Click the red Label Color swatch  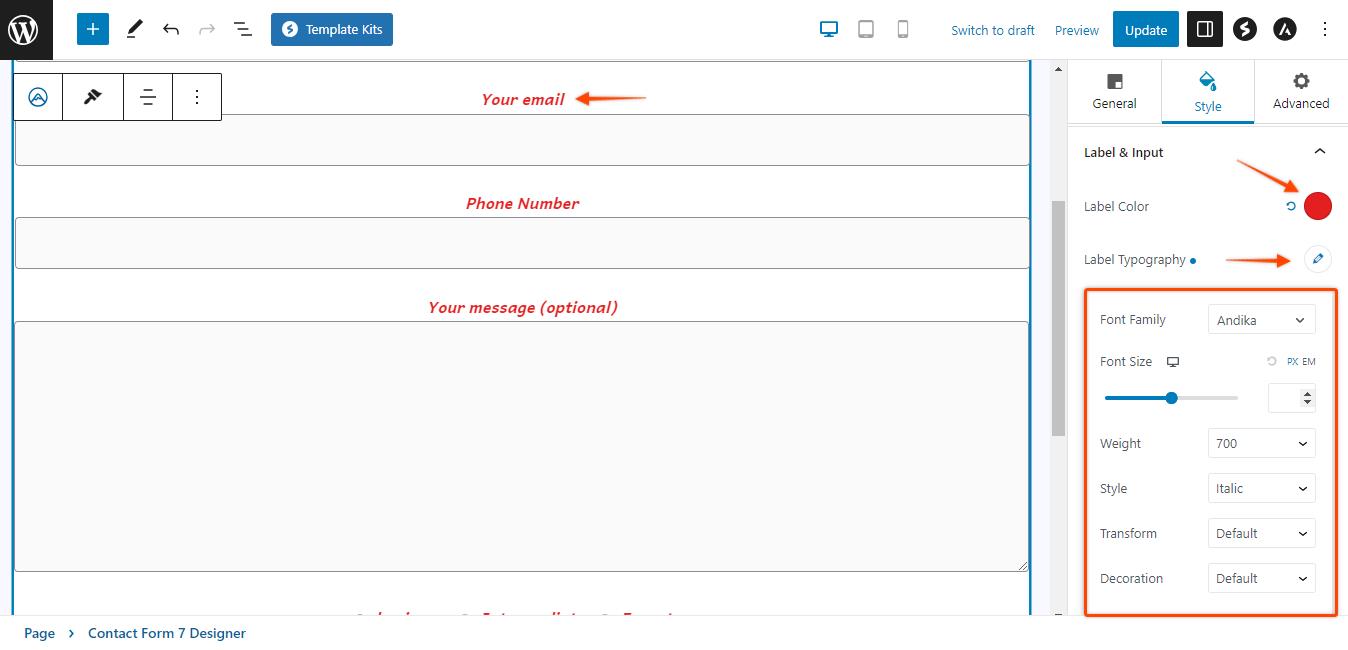[x=1318, y=206]
